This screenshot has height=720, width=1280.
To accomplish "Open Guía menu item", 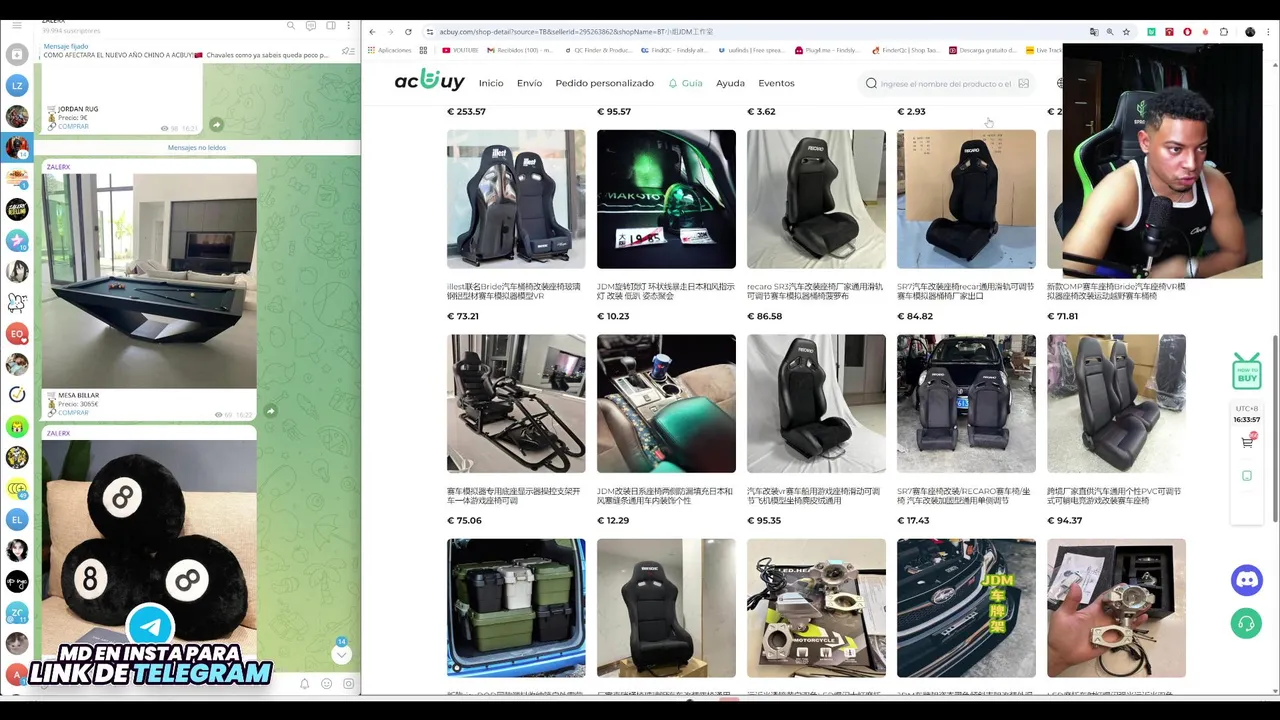I will point(686,83).
